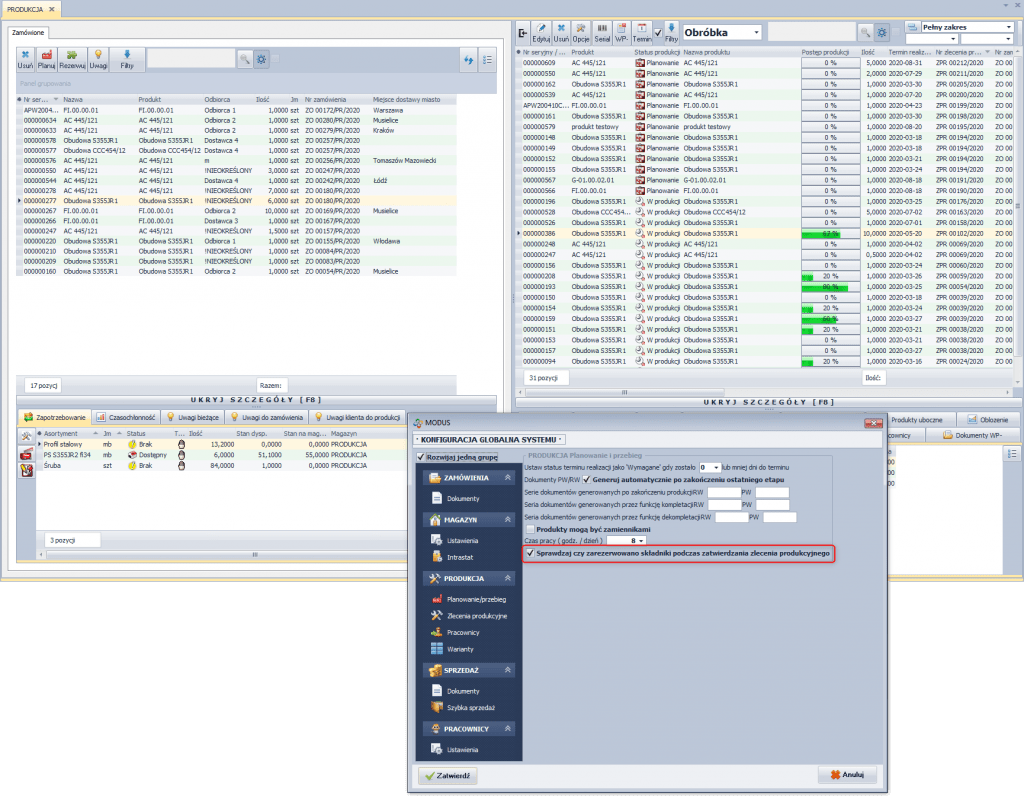Click the Termin calendar icon
The height and width of the screenshot is (796, 1024).
click(x=642, y=33)
